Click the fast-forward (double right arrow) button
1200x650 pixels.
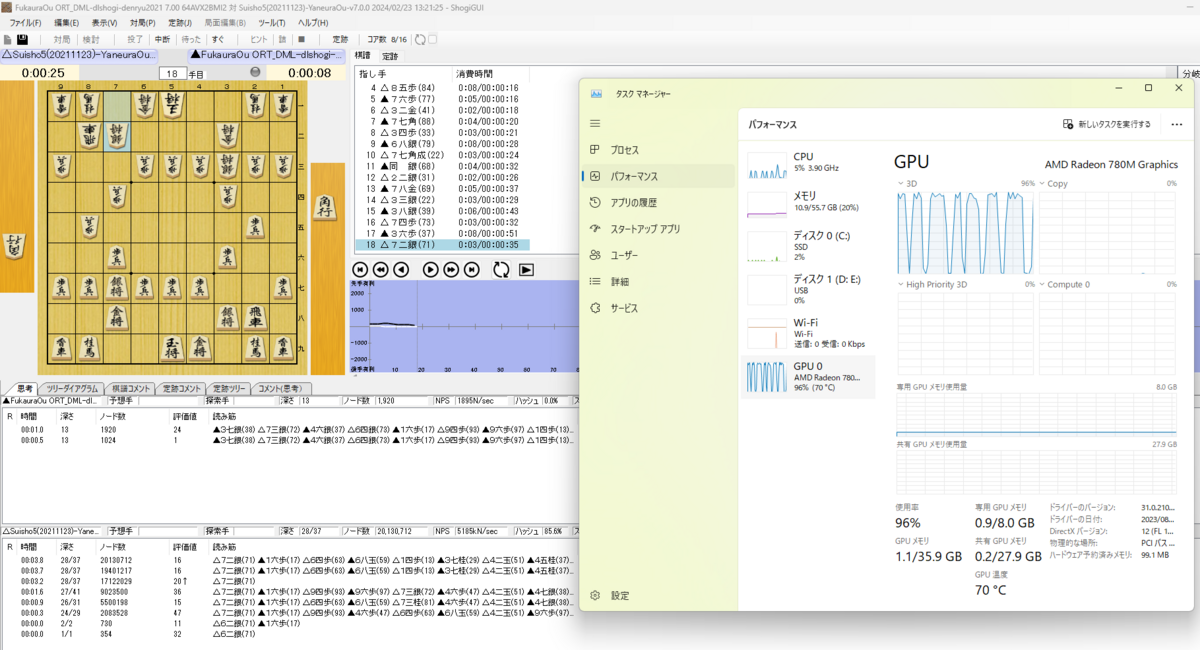[451, 269]
